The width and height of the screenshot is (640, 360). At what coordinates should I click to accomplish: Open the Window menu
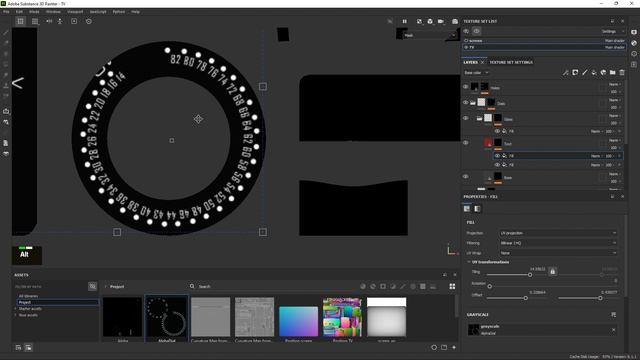click(53, 12)
